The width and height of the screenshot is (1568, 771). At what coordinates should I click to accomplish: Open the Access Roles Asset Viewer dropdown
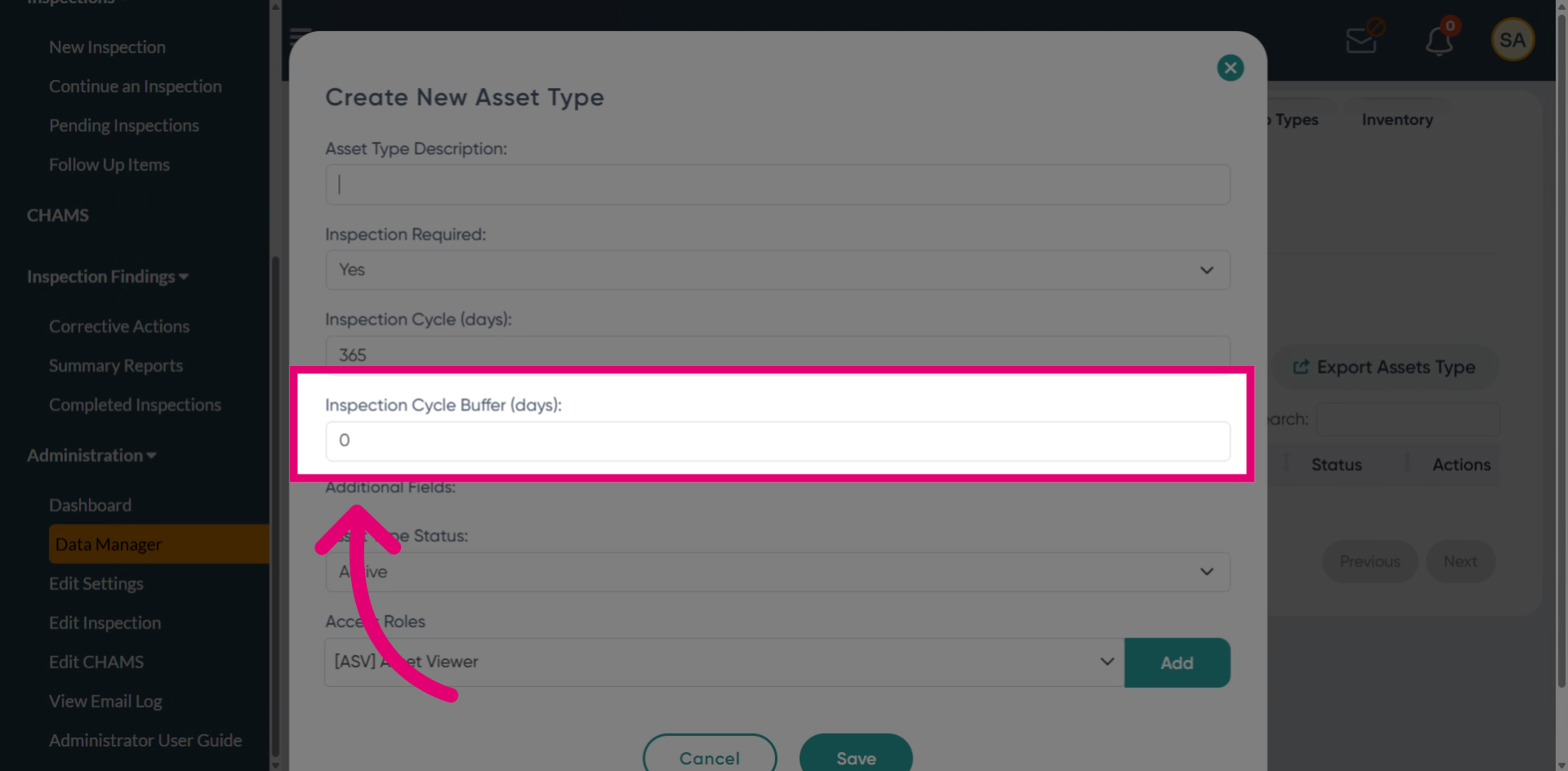tap(724, 662)
